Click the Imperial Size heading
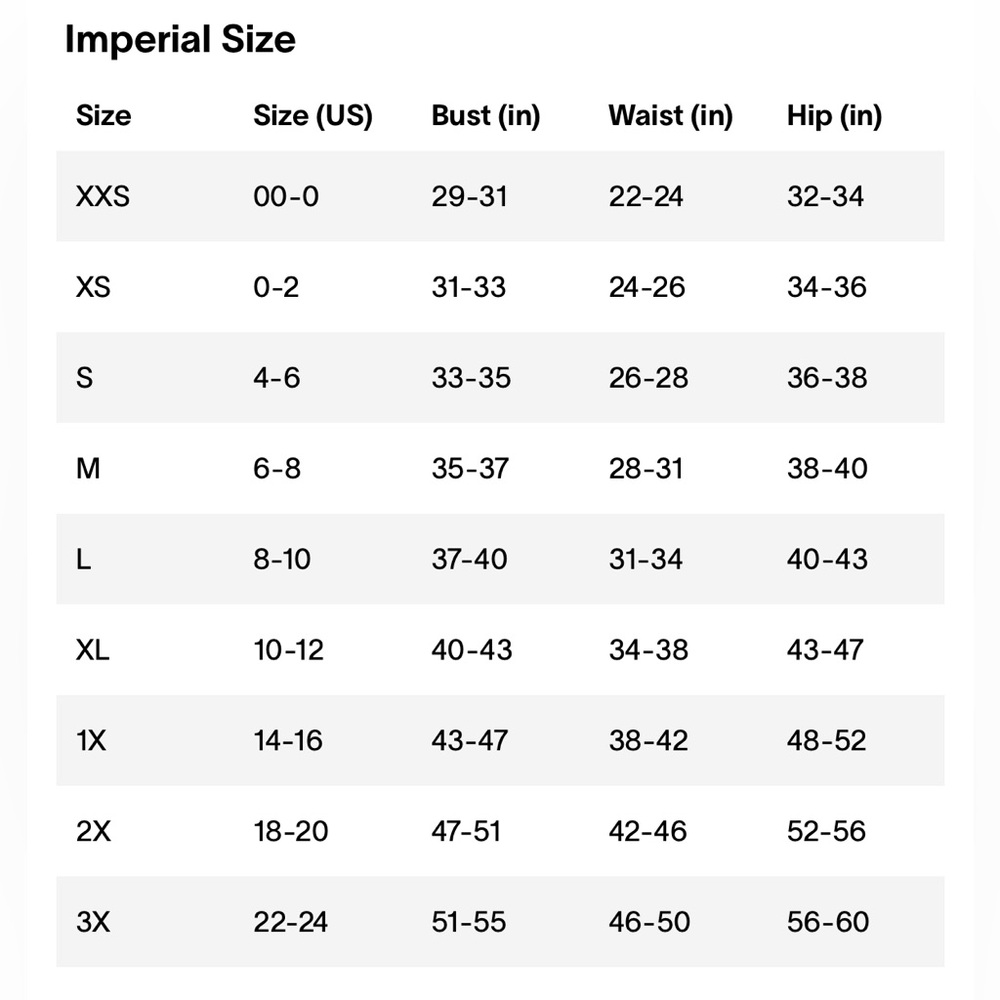Viewport: 1000px width, 1000px height. point(180,40)
